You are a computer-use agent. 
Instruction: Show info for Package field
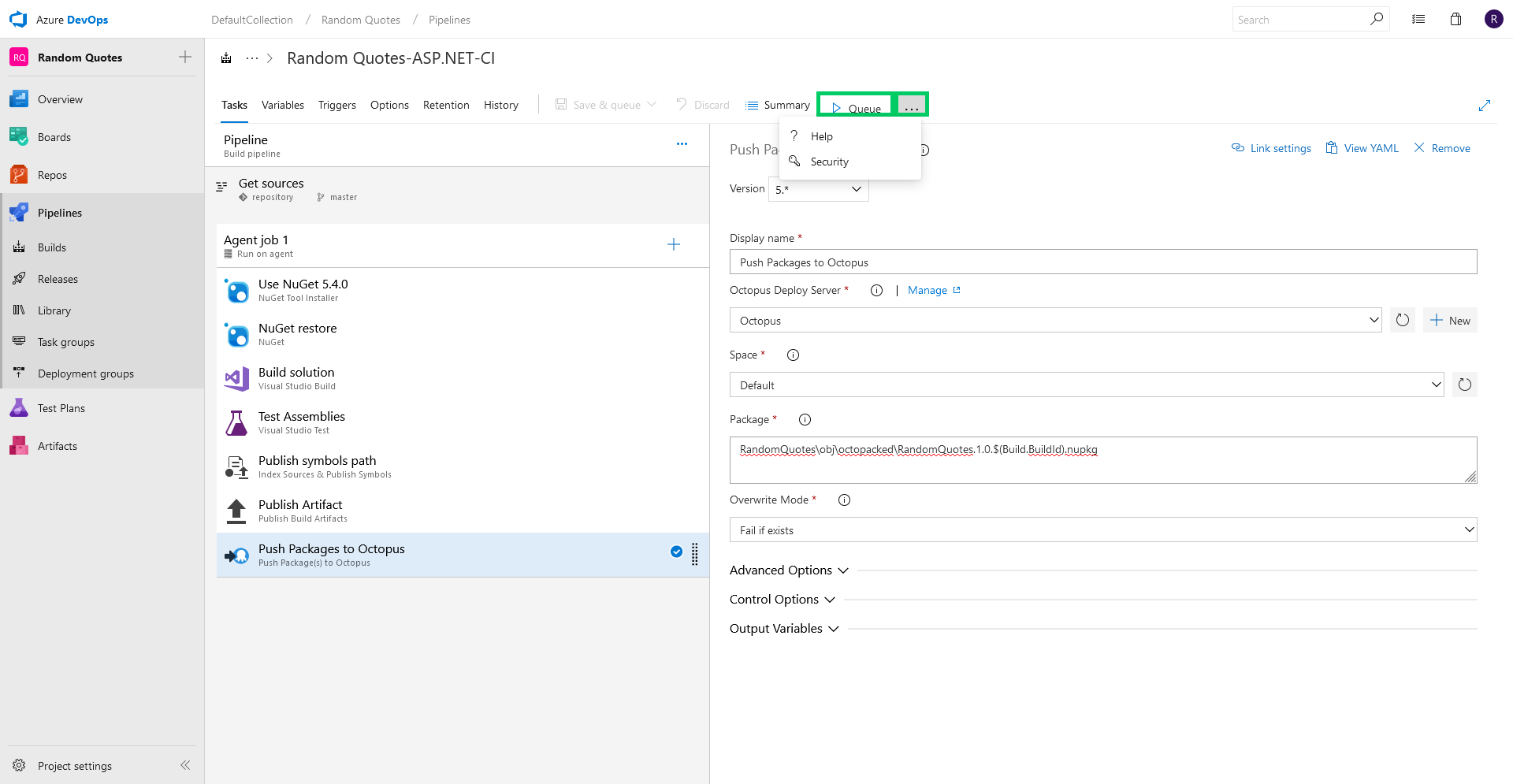pyautogui.click(x=805, y=419)
